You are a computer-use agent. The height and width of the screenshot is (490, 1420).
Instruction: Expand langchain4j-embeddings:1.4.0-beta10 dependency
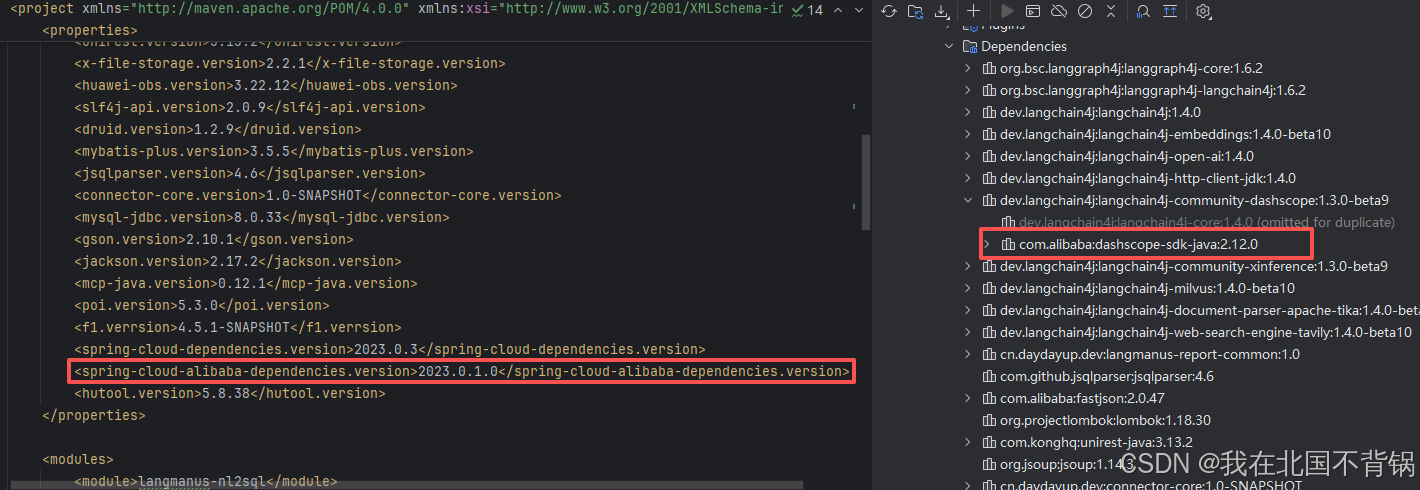click(x=967, y=134)
